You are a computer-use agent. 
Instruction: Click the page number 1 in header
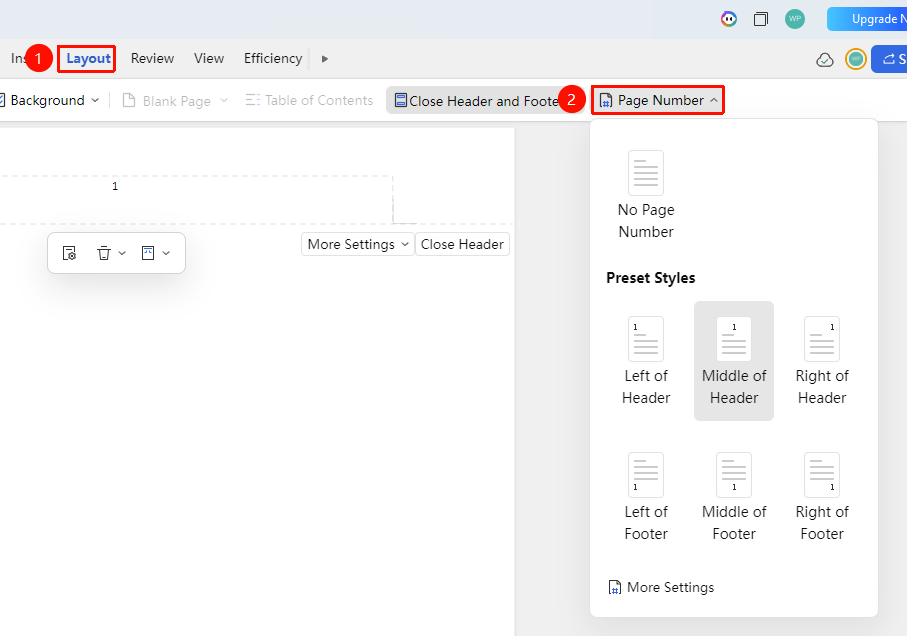[x=115, y=186]
